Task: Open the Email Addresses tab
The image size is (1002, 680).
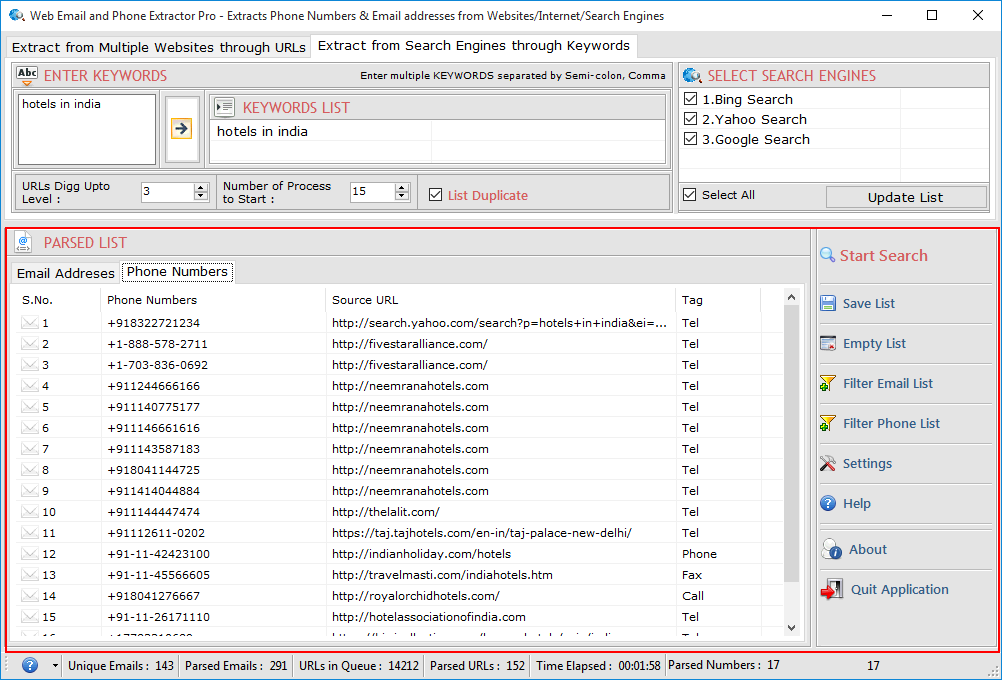Action: 65,273
